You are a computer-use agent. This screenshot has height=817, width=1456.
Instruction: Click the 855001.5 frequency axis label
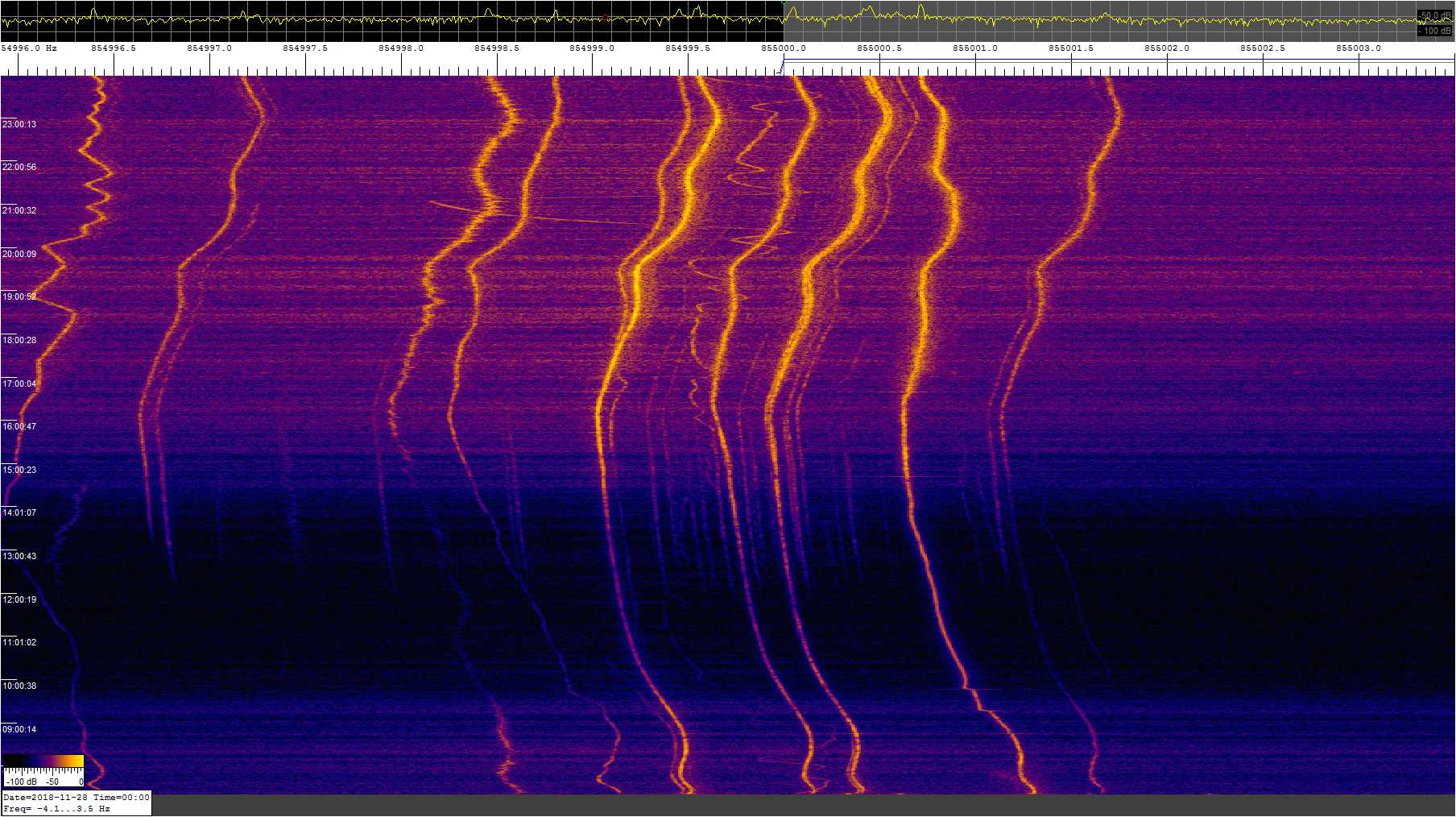(1071, 48)
